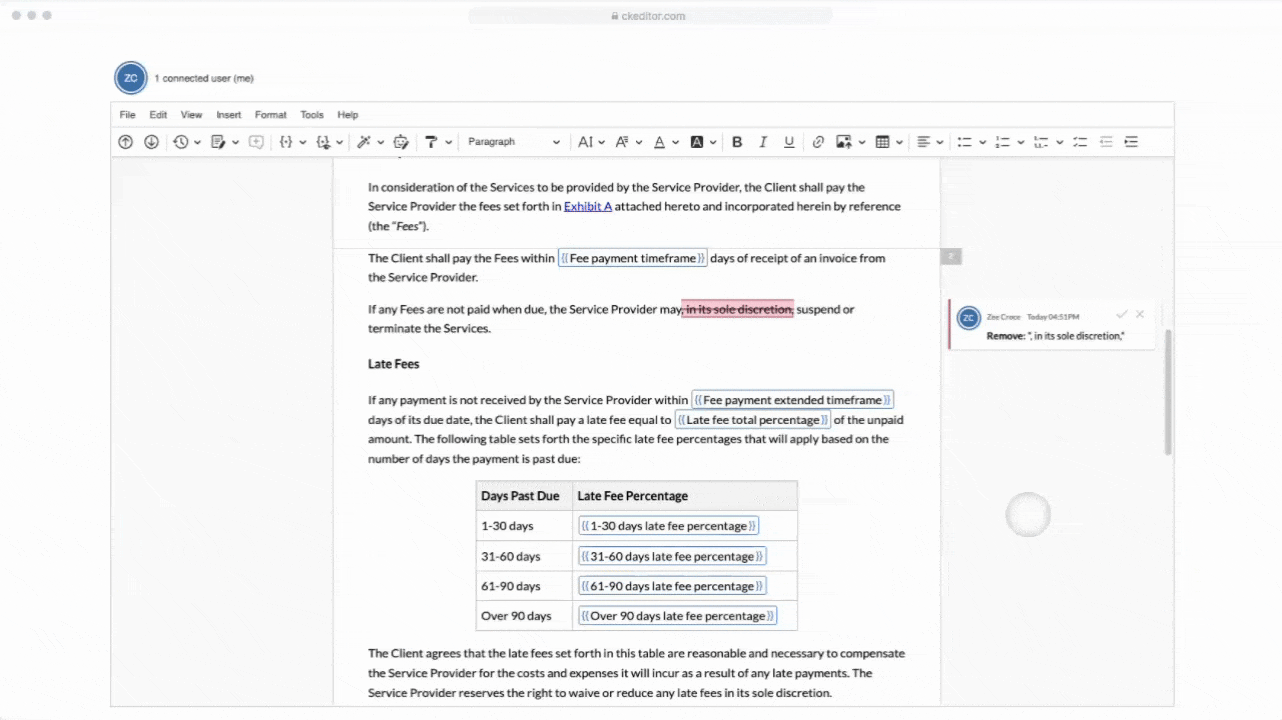Click the struck-through "in its sole discretion" suggestion
Screen dimensions: 1282x720
click(738, 309)
